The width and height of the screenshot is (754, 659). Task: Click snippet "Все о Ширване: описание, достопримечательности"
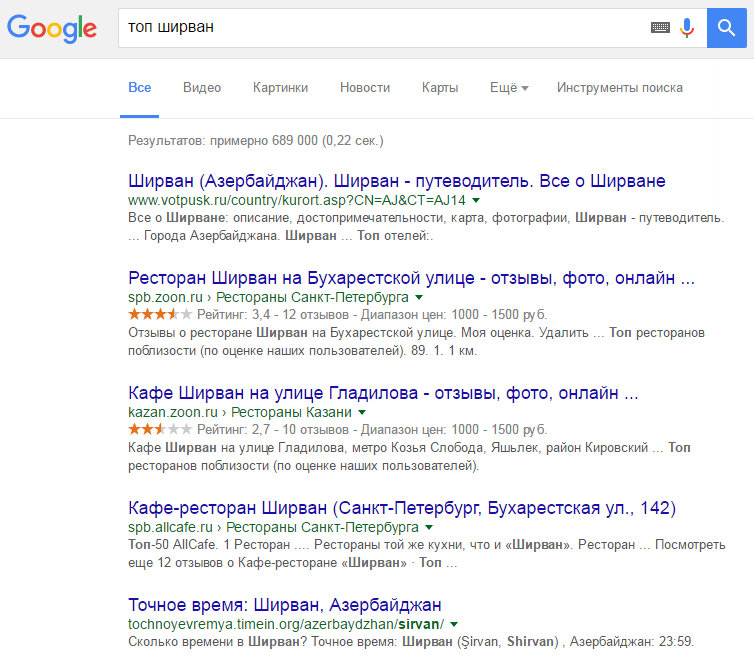coord(287,218)
